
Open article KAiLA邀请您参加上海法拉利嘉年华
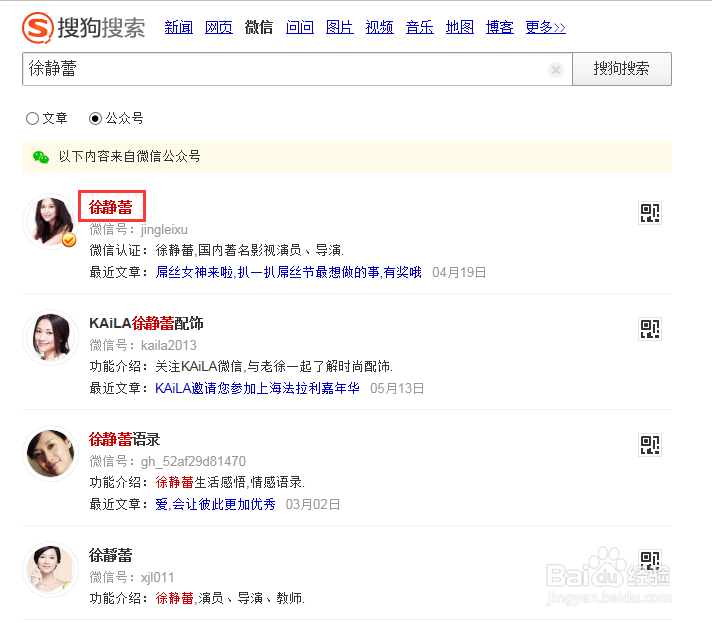257,388
